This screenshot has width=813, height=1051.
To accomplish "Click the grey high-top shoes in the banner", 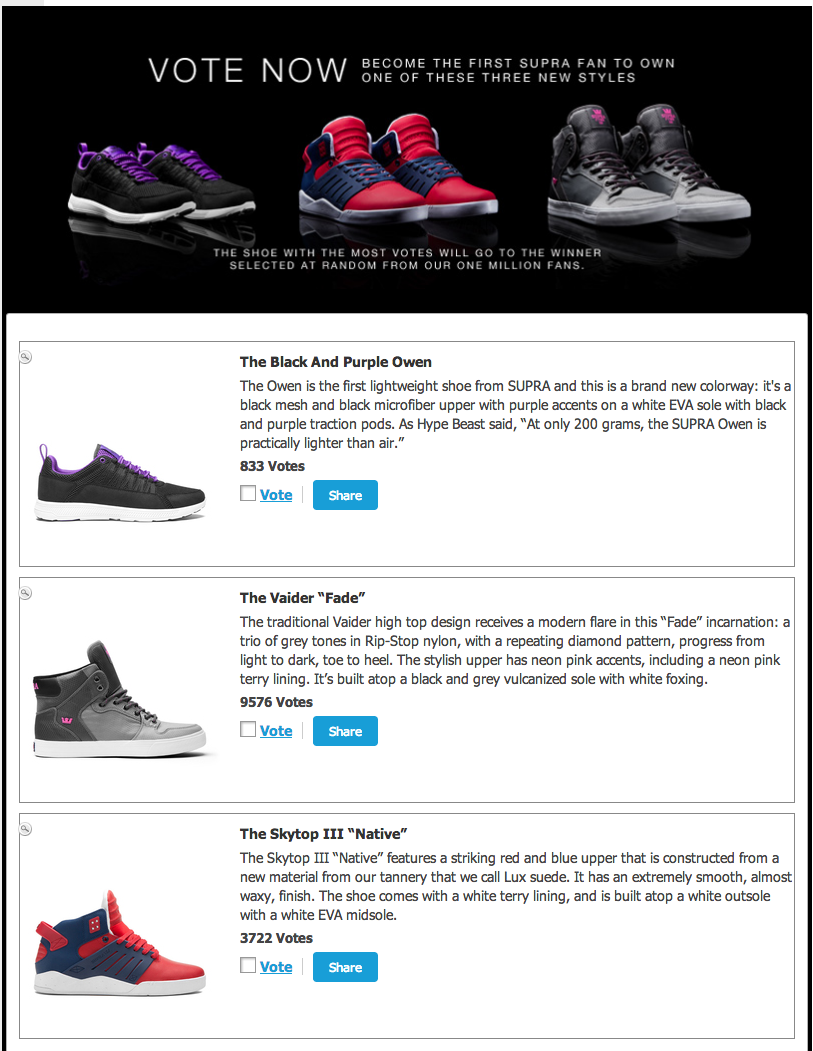I will pos(649,163).
